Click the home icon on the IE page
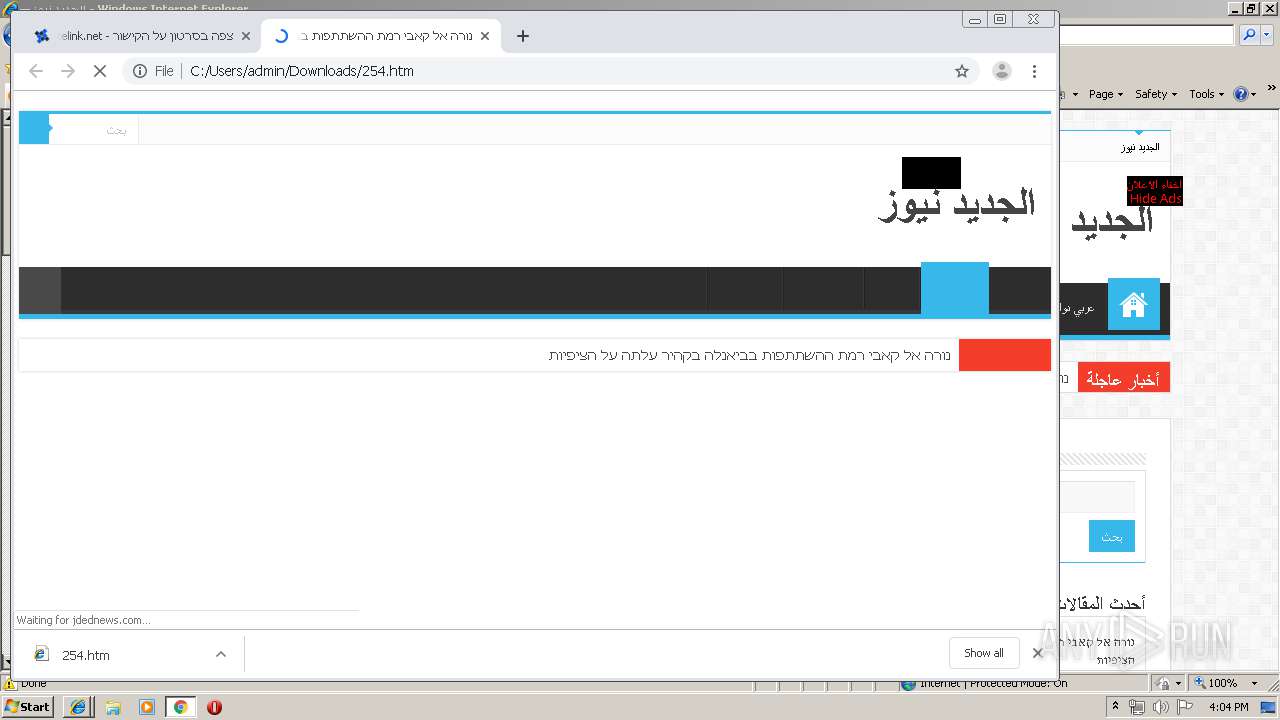This screenshot has width=1280, height=720. point(1133,305)
